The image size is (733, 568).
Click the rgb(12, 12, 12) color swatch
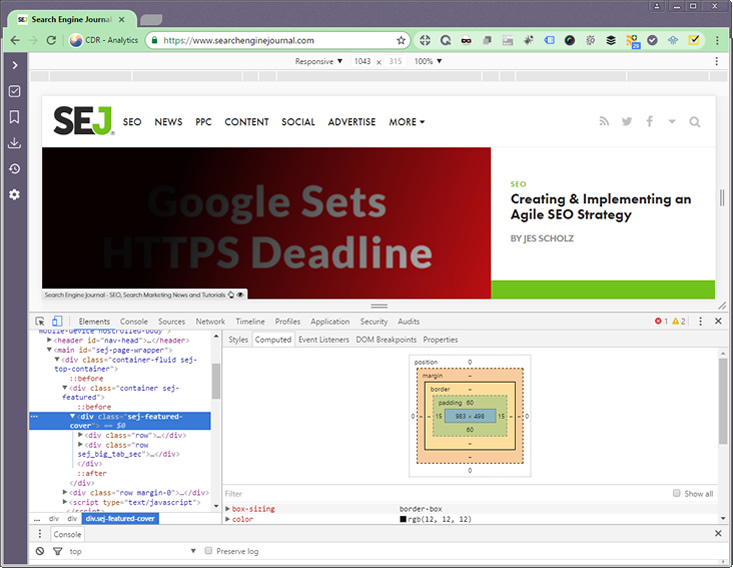click(x=403, y=519)
